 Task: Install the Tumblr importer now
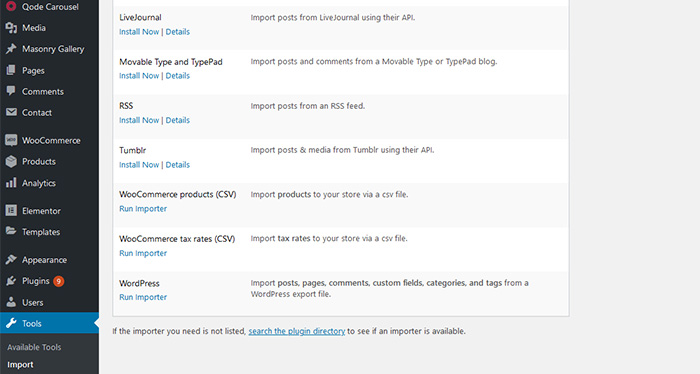click(x=139, y=165)
